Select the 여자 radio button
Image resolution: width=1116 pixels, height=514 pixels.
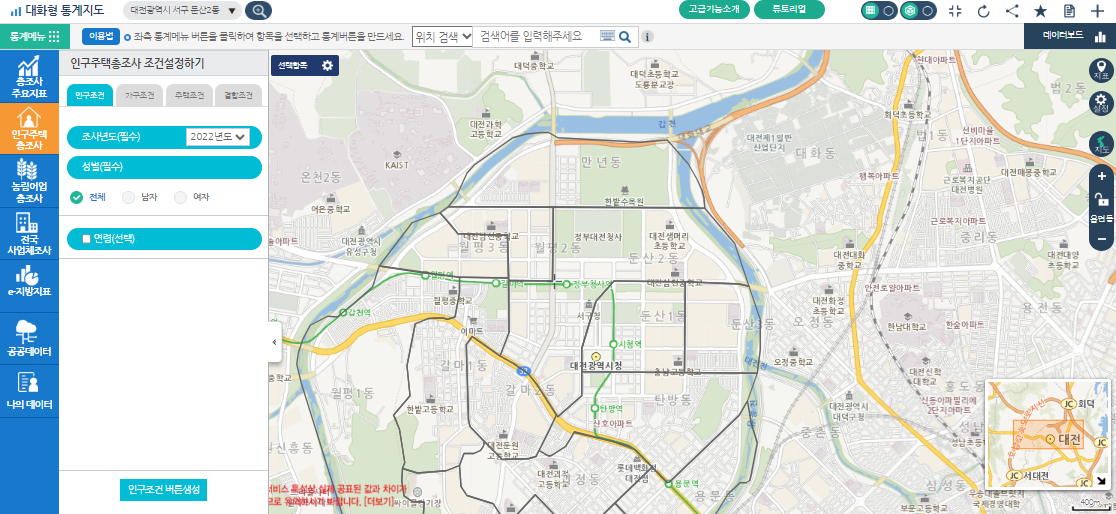180,197
